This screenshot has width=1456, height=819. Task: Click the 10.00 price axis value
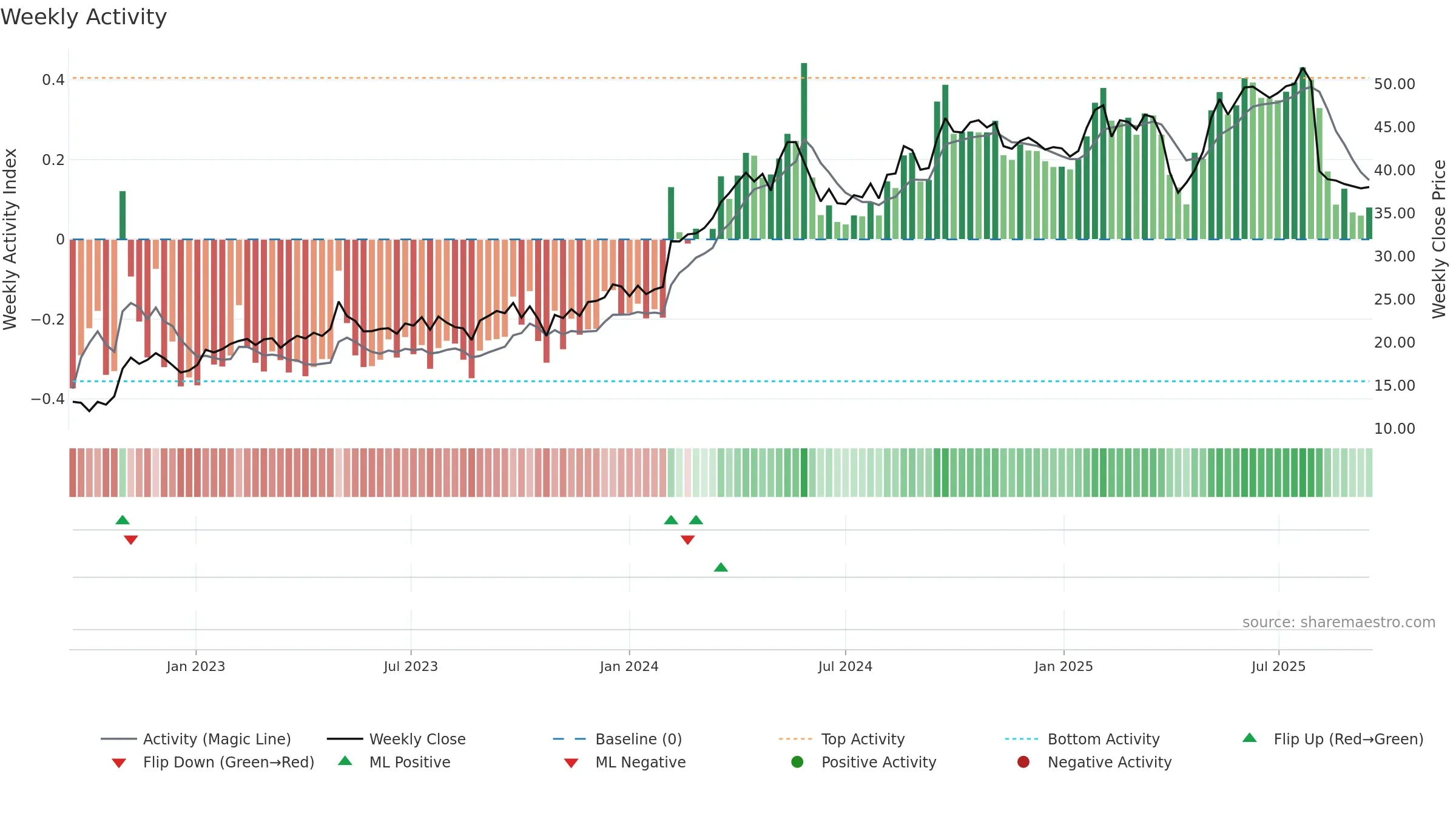[1395, 429]
